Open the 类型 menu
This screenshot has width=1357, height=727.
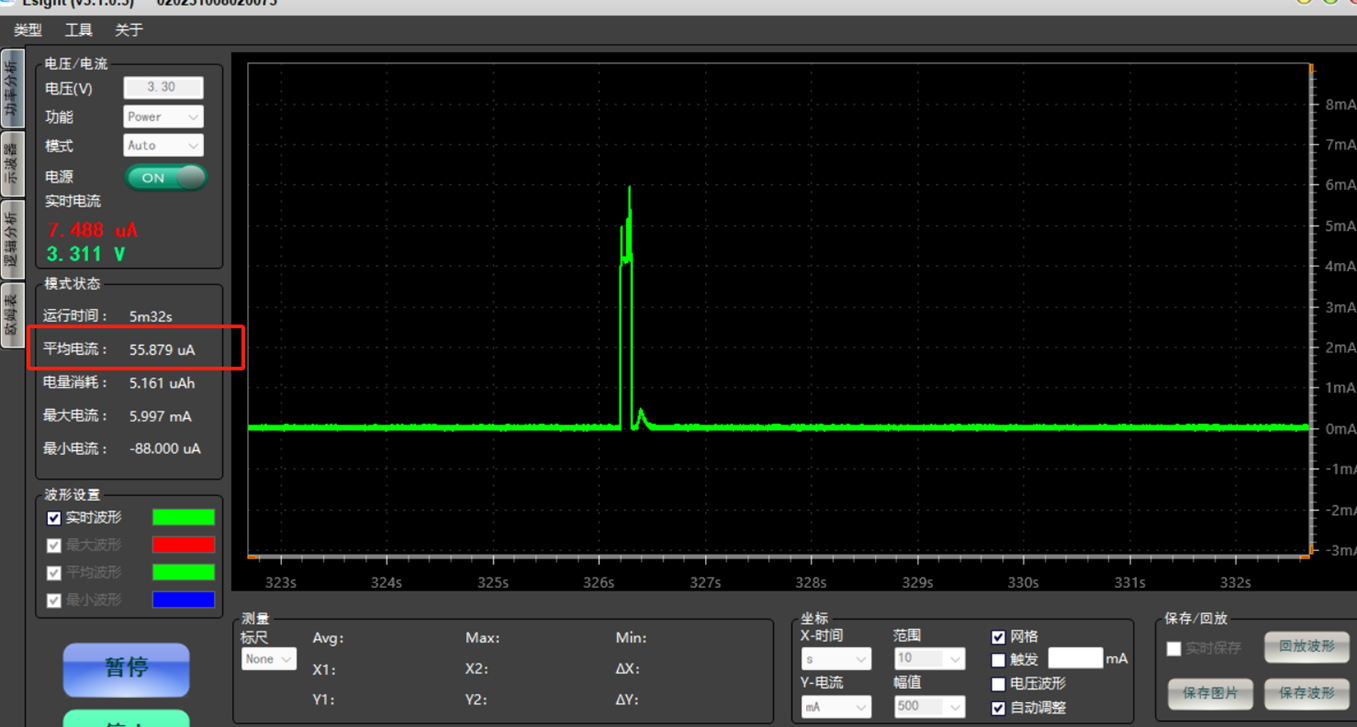(28, 30)
